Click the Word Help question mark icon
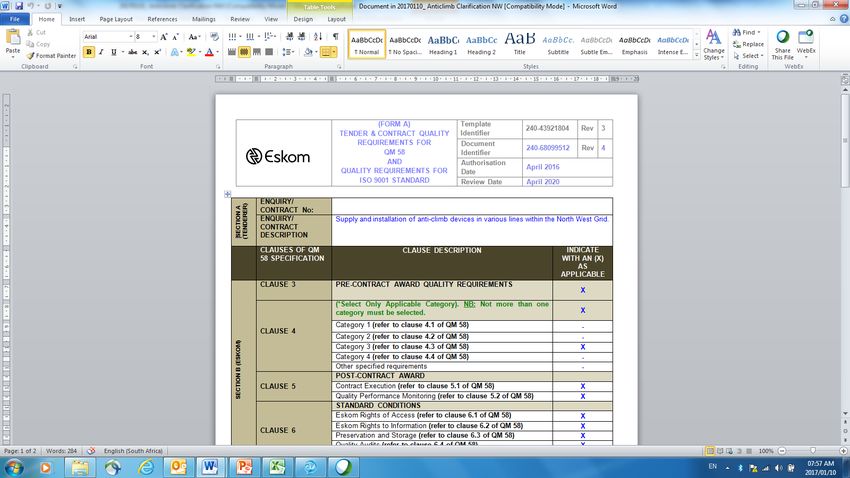Image resolution: width=850 pixels, height=478 pixels. click(x=844, y=19)
